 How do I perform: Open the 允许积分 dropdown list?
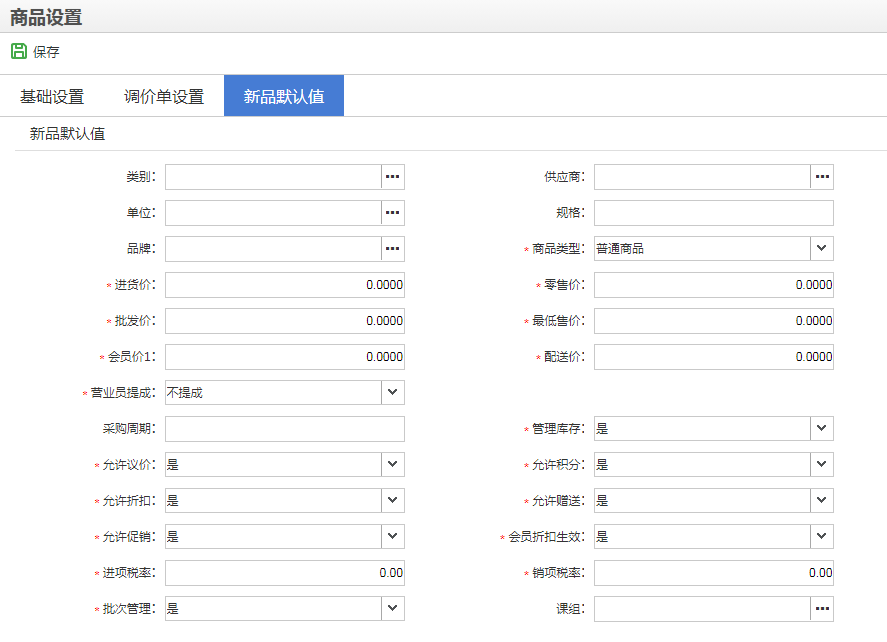tap(822, 465)
